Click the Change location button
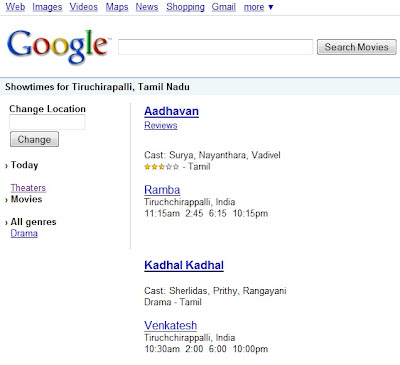The image size is (400, 365). (x=34, y=139)
